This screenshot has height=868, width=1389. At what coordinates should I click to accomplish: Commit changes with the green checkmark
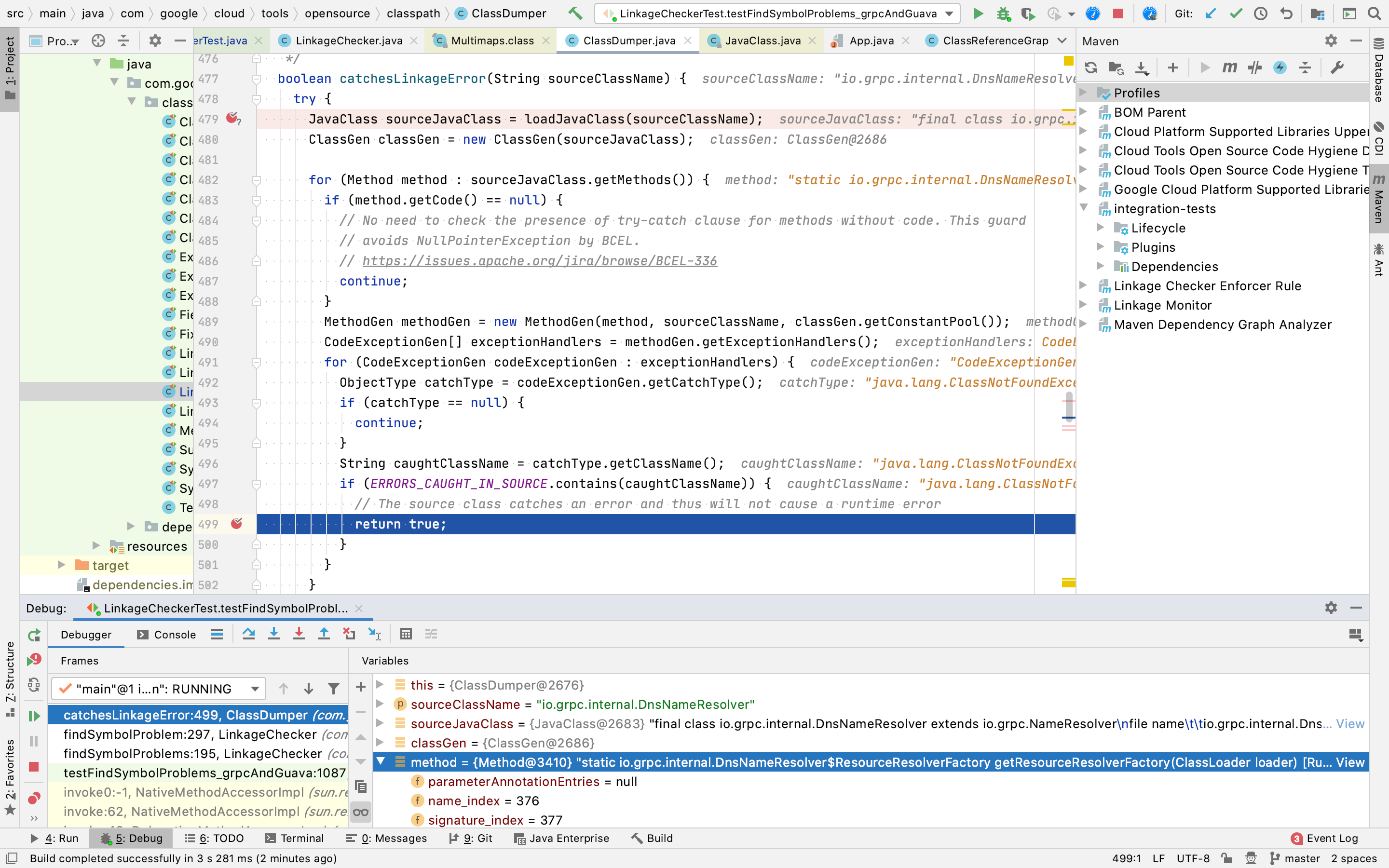coord(1236,13)
